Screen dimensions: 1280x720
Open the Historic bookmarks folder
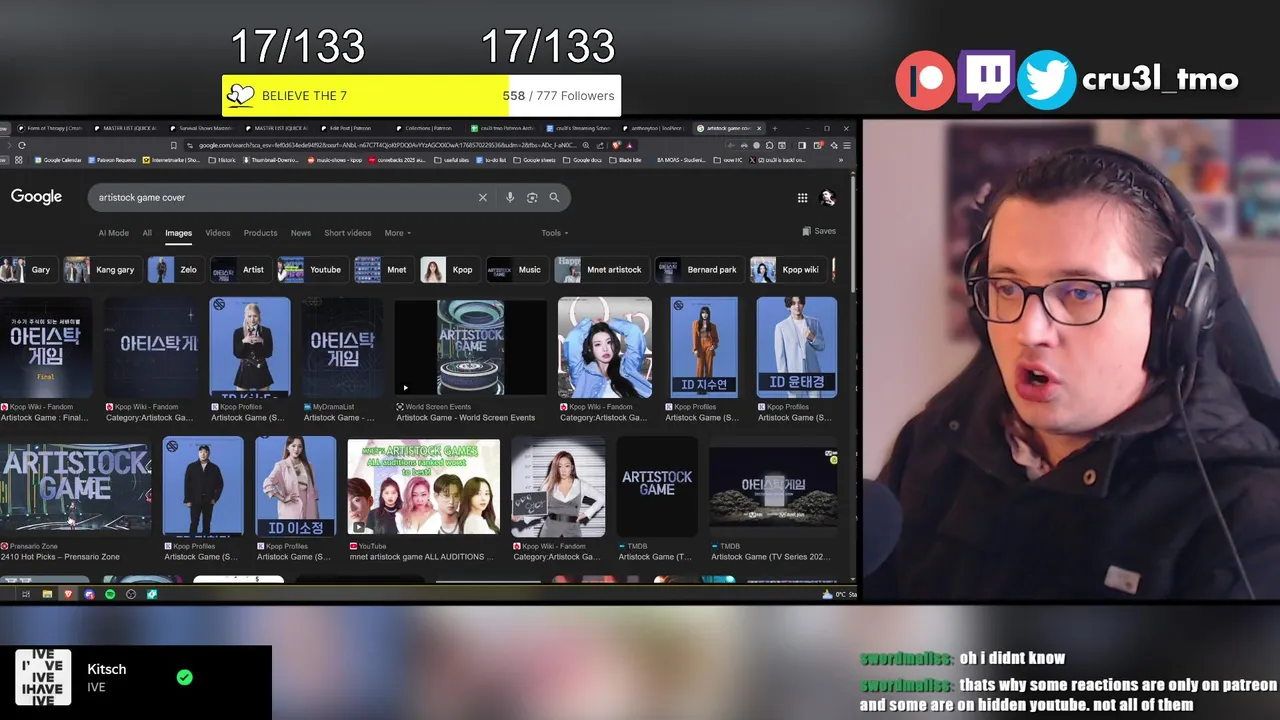pos(222,160)
